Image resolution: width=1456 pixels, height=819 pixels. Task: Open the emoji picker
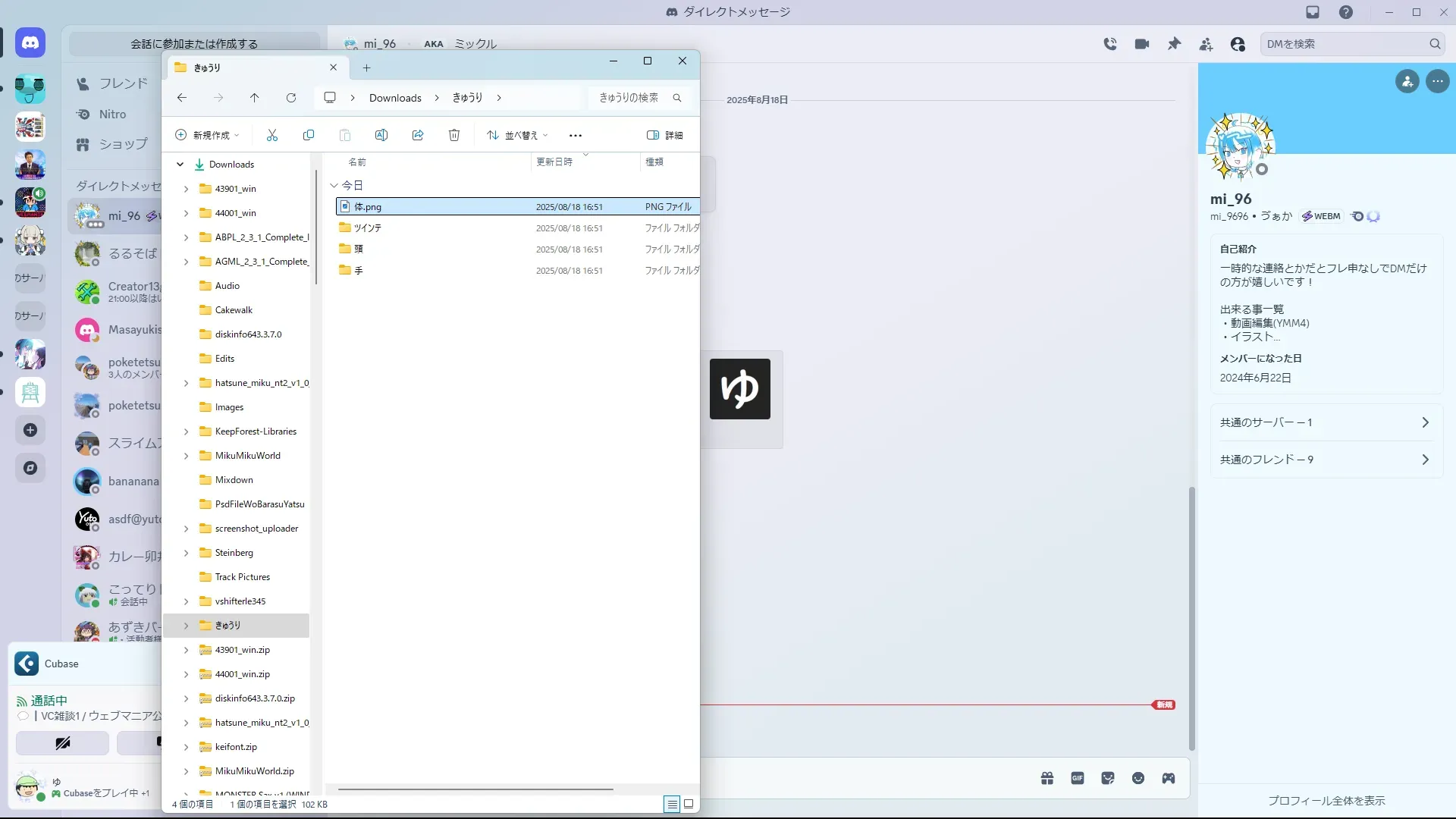(x=1138, y=778)
